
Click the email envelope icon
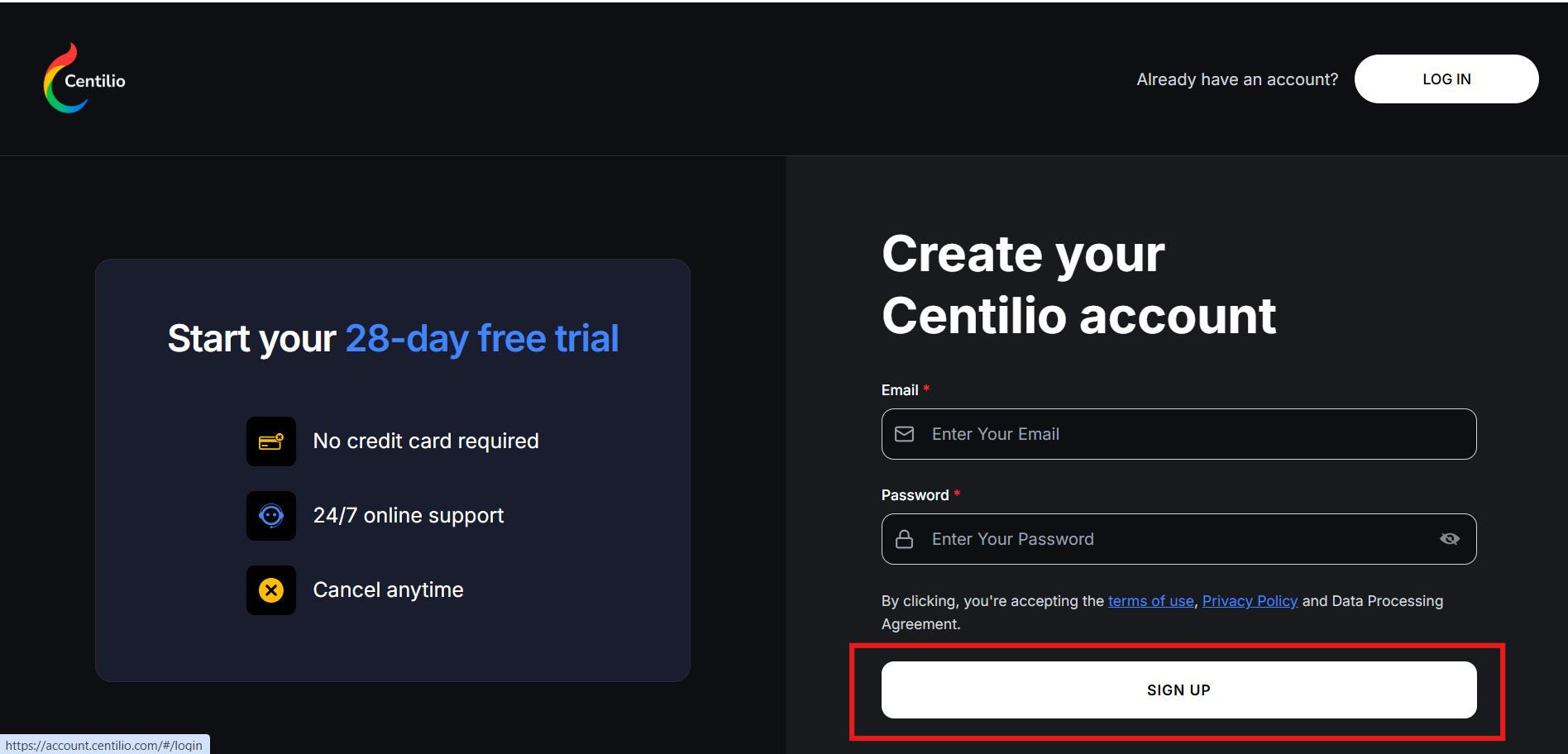[905, 433]
